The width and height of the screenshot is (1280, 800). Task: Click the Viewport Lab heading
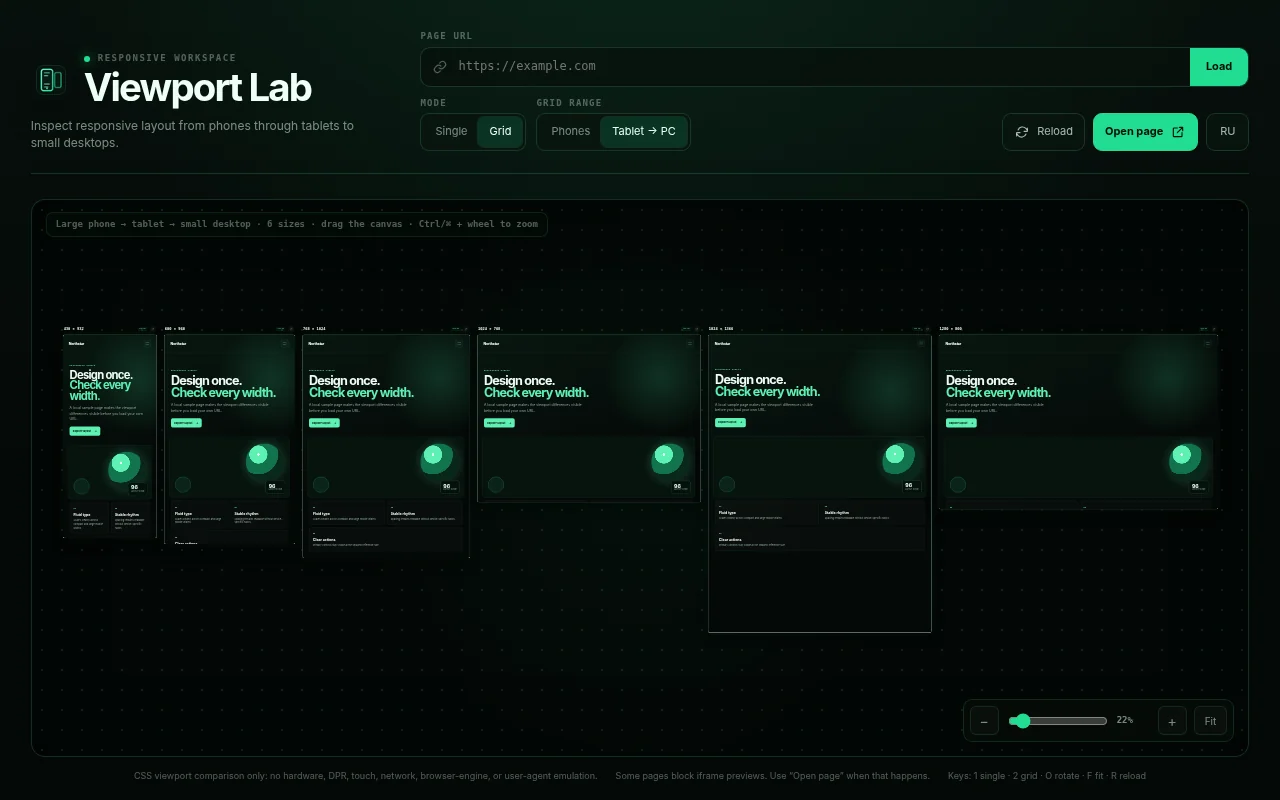click(198, 88)
